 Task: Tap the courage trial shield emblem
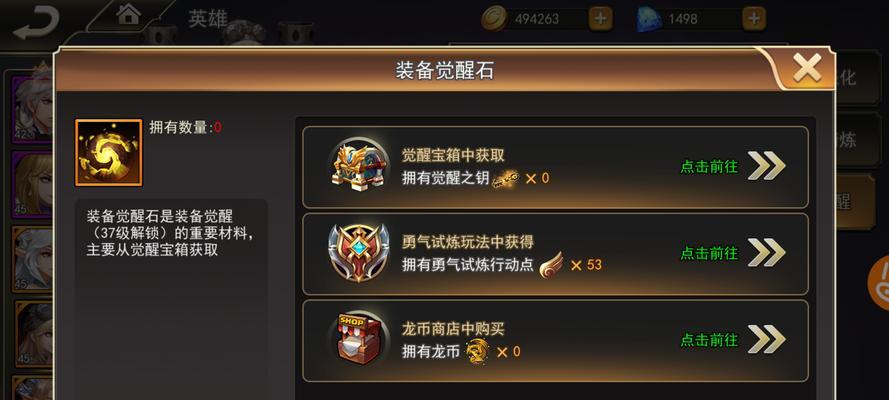coord(358,253)
